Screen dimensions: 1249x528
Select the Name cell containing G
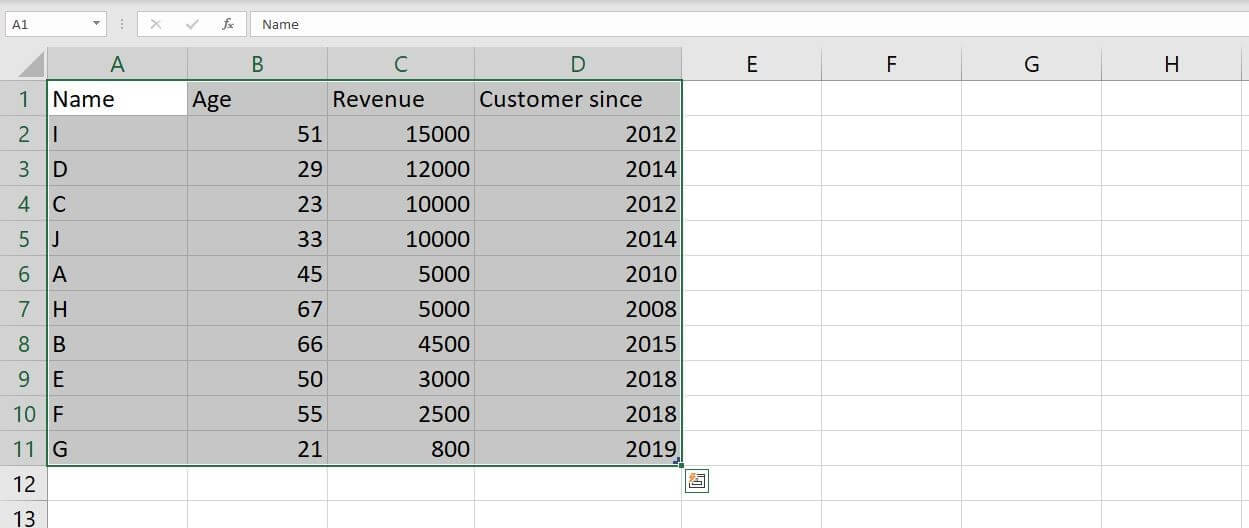tap(117, 449)
